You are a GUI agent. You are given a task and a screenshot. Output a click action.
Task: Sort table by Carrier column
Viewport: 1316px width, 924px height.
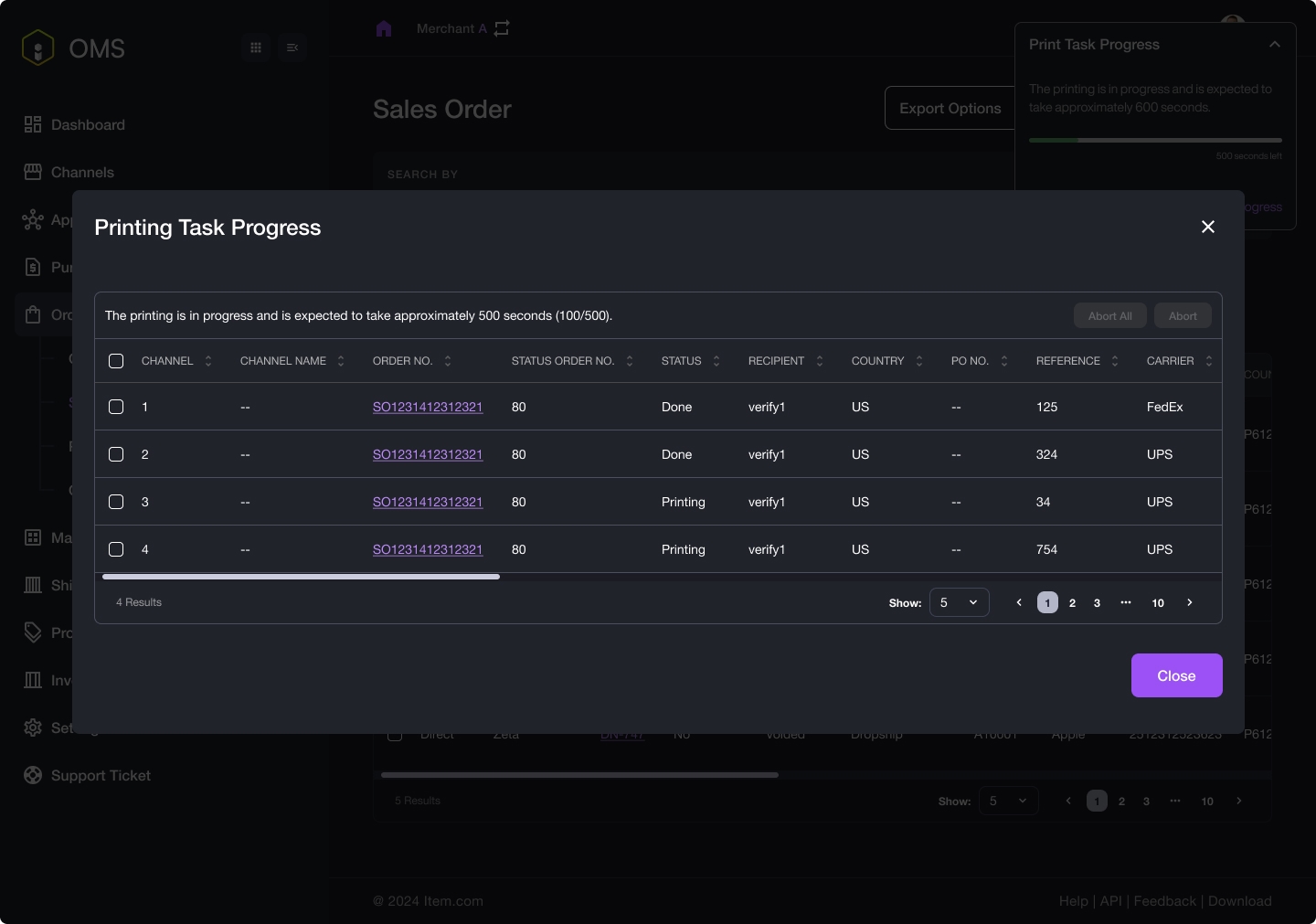(1209, 361)
